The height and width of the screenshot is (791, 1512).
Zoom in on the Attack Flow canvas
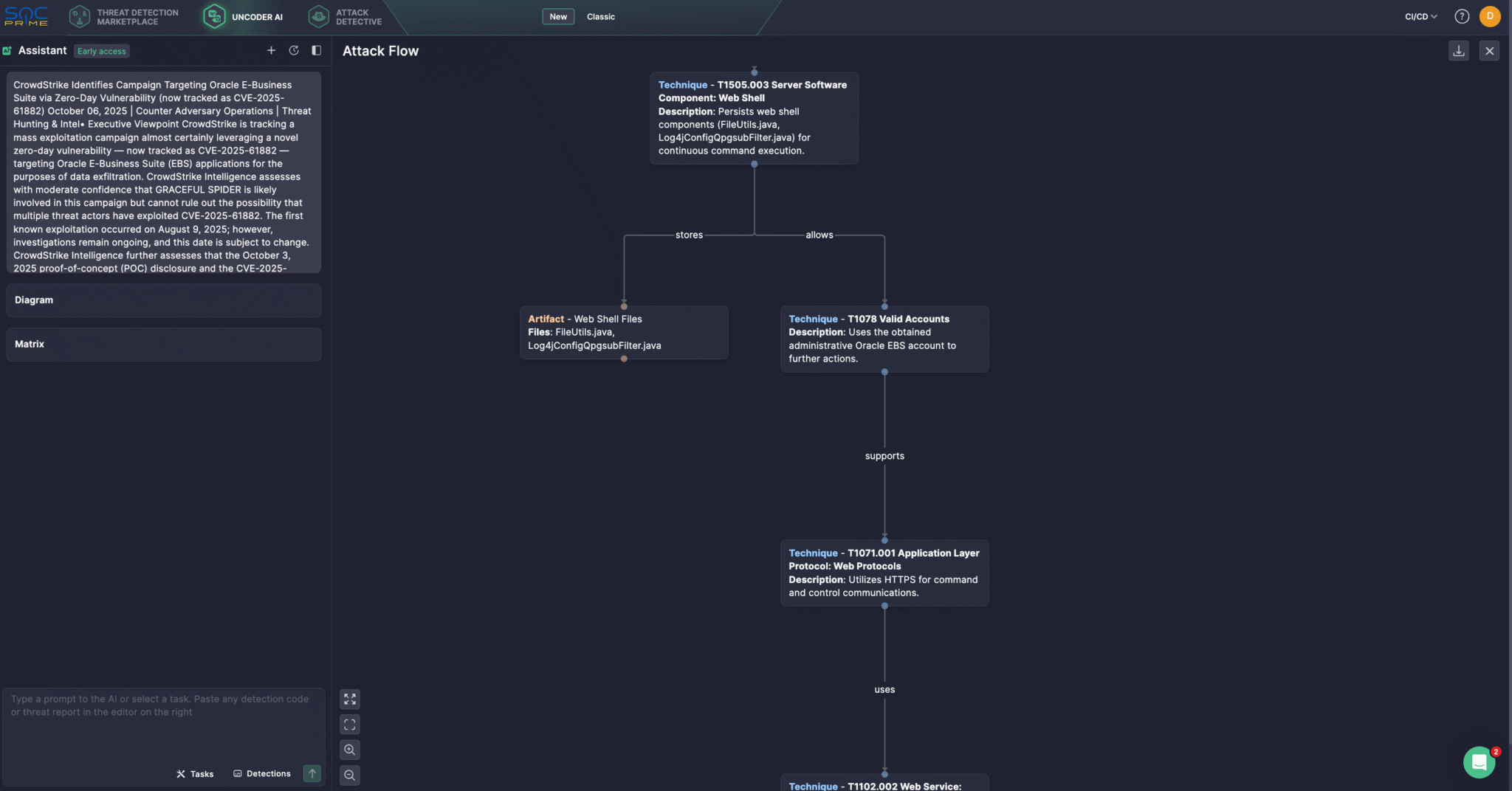point(350,750)
